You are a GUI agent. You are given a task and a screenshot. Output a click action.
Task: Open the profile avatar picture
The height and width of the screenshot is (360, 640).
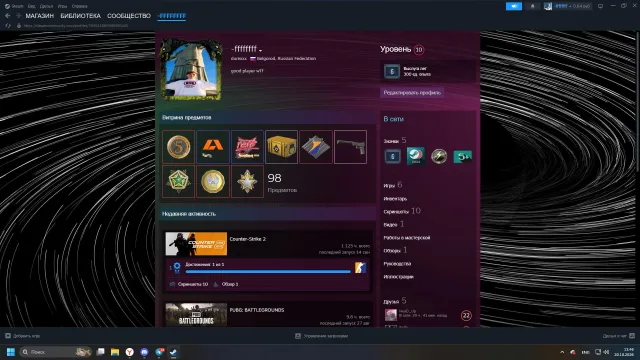click(191, 70)
